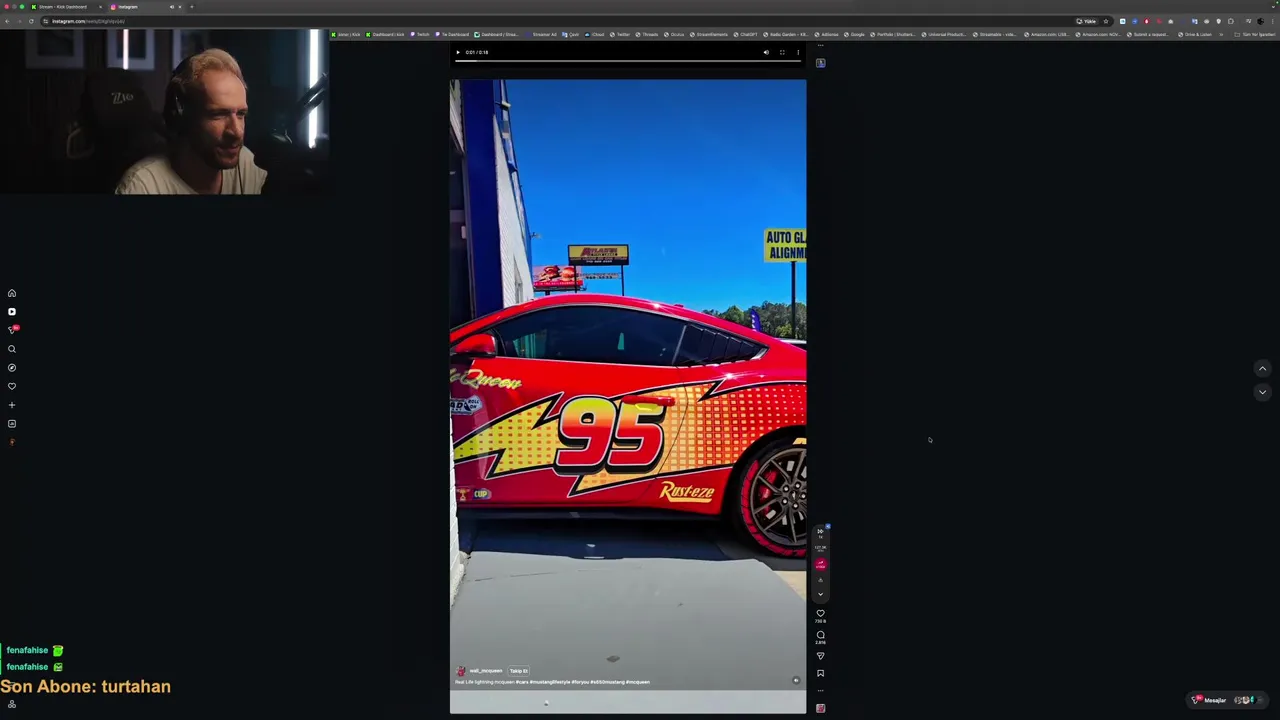Open profile avatar icon in sidebar
Screen dimensions: 1280x720
[12, 442]
